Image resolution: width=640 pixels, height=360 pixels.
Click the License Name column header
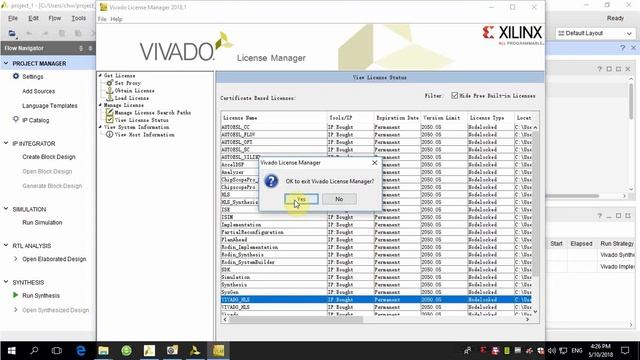point(274,118)
